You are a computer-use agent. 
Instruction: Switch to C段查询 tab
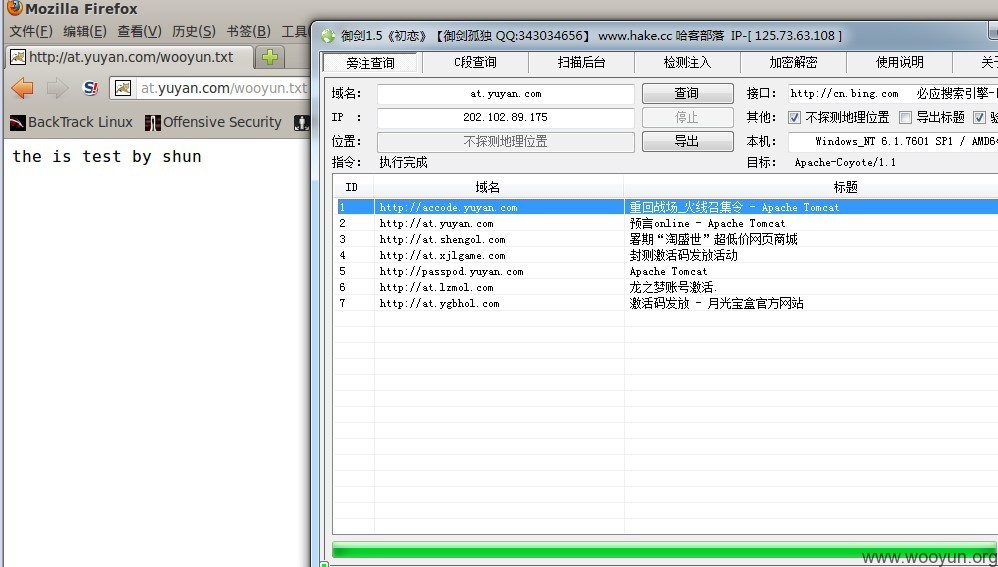tap(475, 62)
